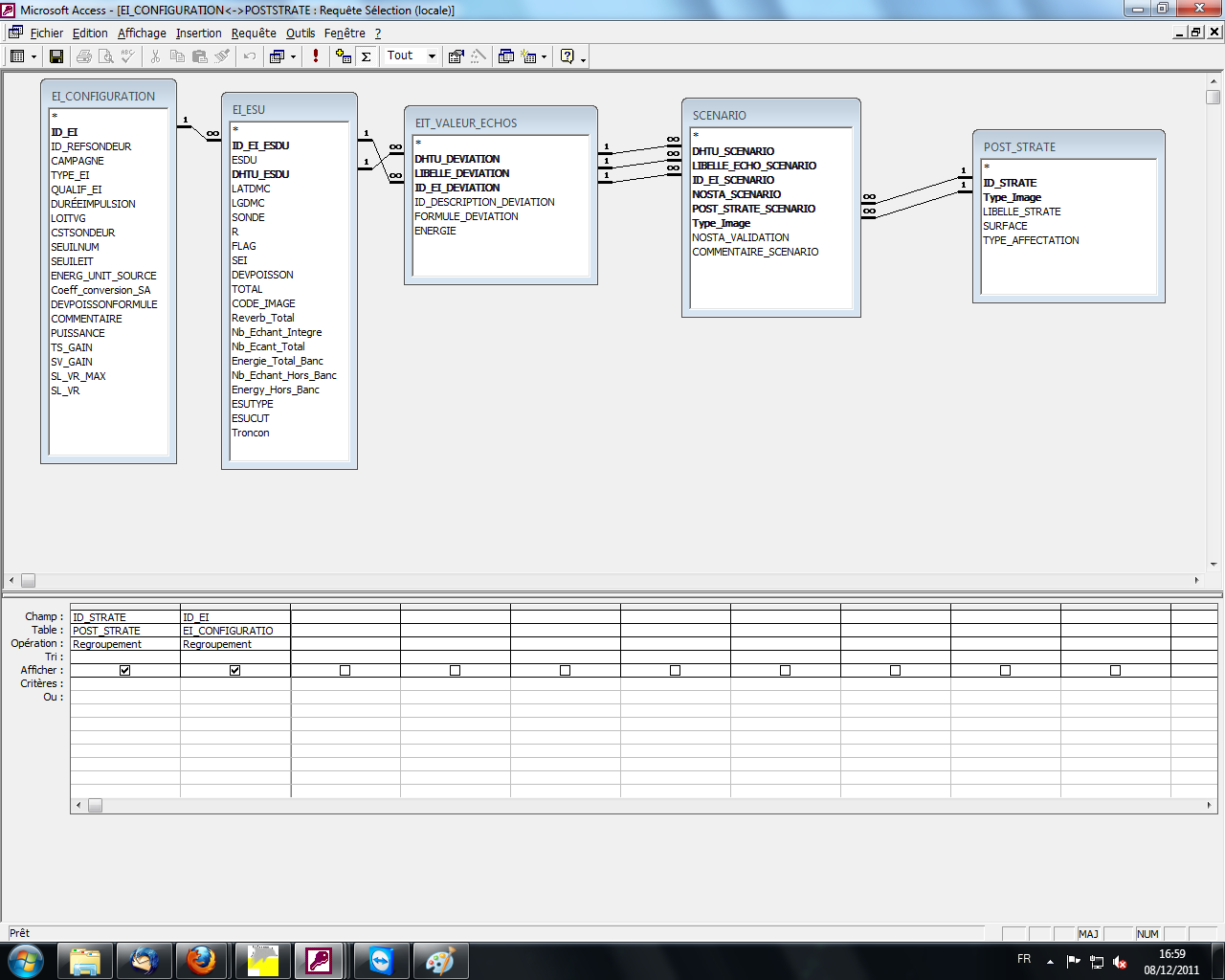
Task: Click the query document control-menu icon
Action: click(x=15, y=33)
